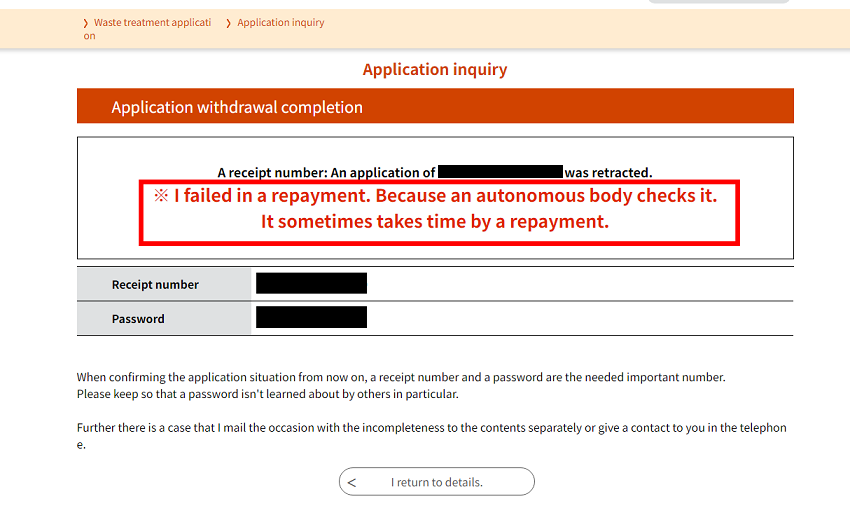Select the Password label cell
The height and width of the screenshot is (527, 850).
click(x=164, y=318)
